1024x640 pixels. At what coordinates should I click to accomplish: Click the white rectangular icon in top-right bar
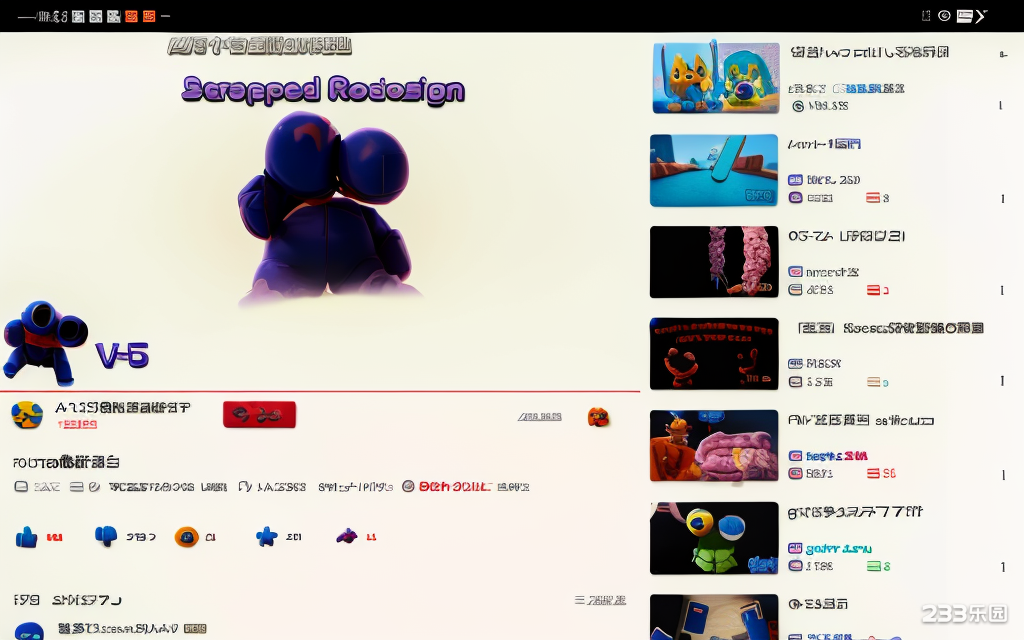[x=965, y=16]
